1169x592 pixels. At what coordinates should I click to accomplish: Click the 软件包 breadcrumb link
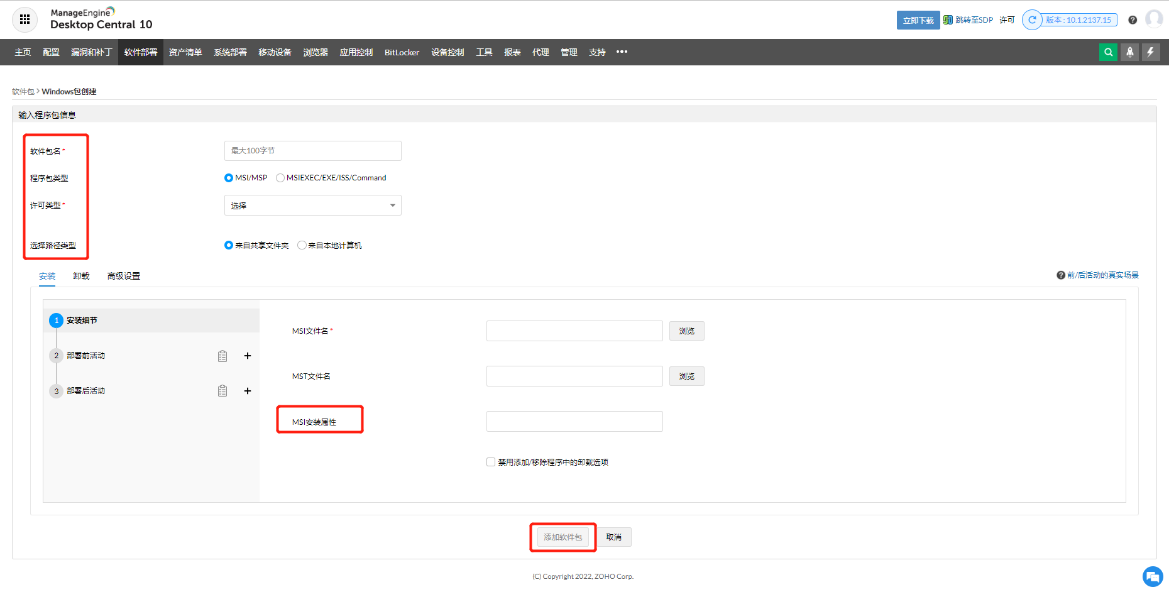click(x=23, y=92)
